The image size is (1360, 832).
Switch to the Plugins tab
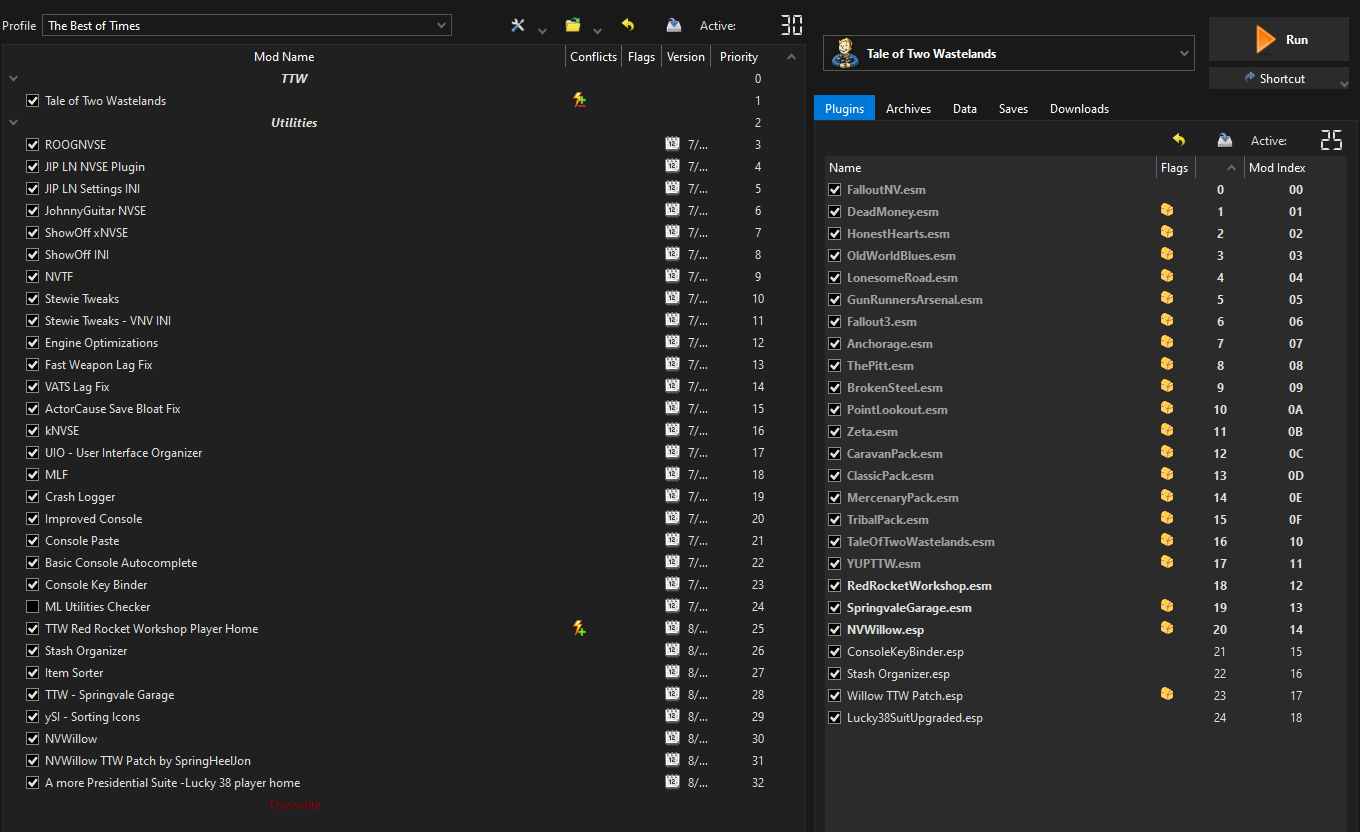(x=844, y=108)
